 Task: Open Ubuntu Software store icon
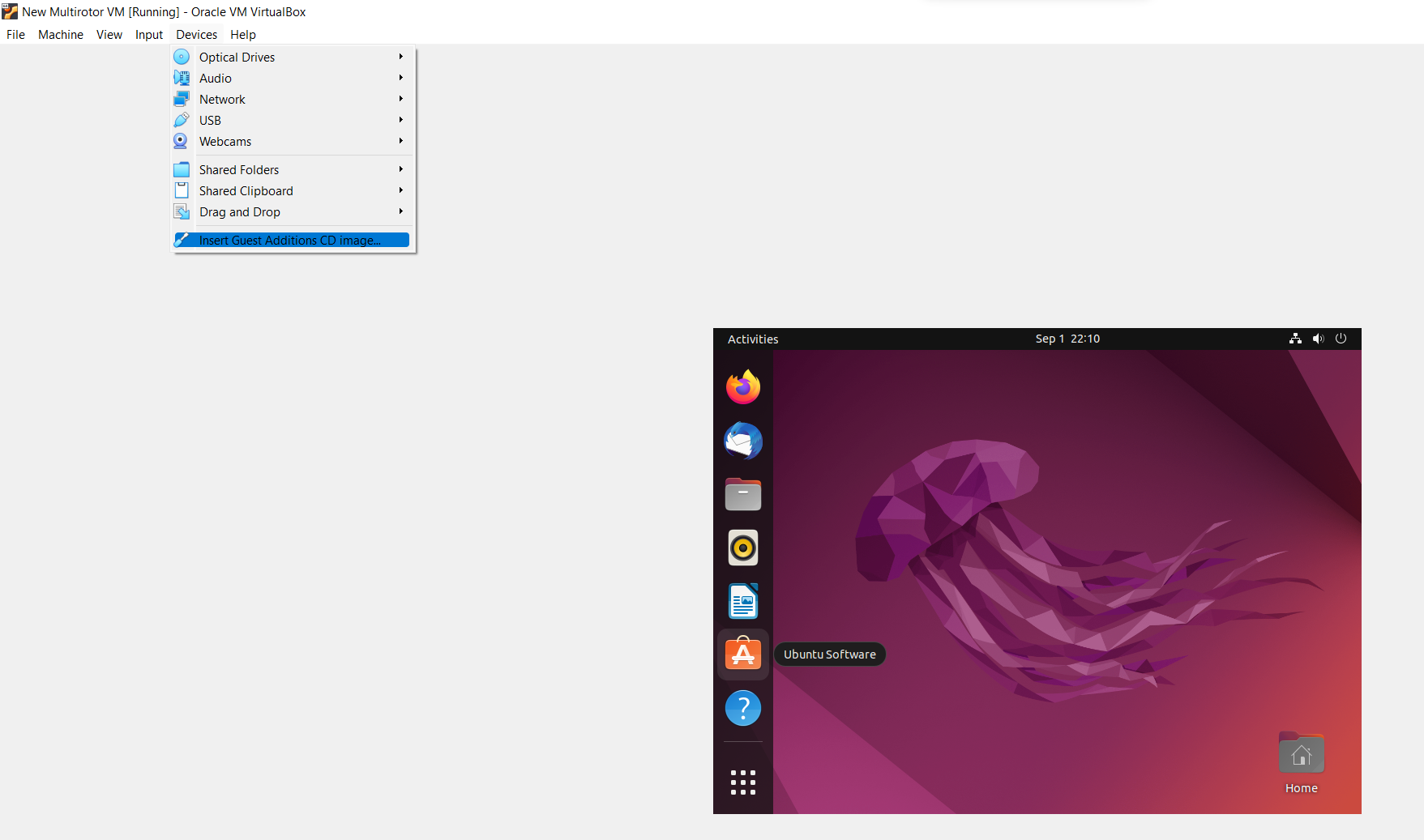[743, 655]
